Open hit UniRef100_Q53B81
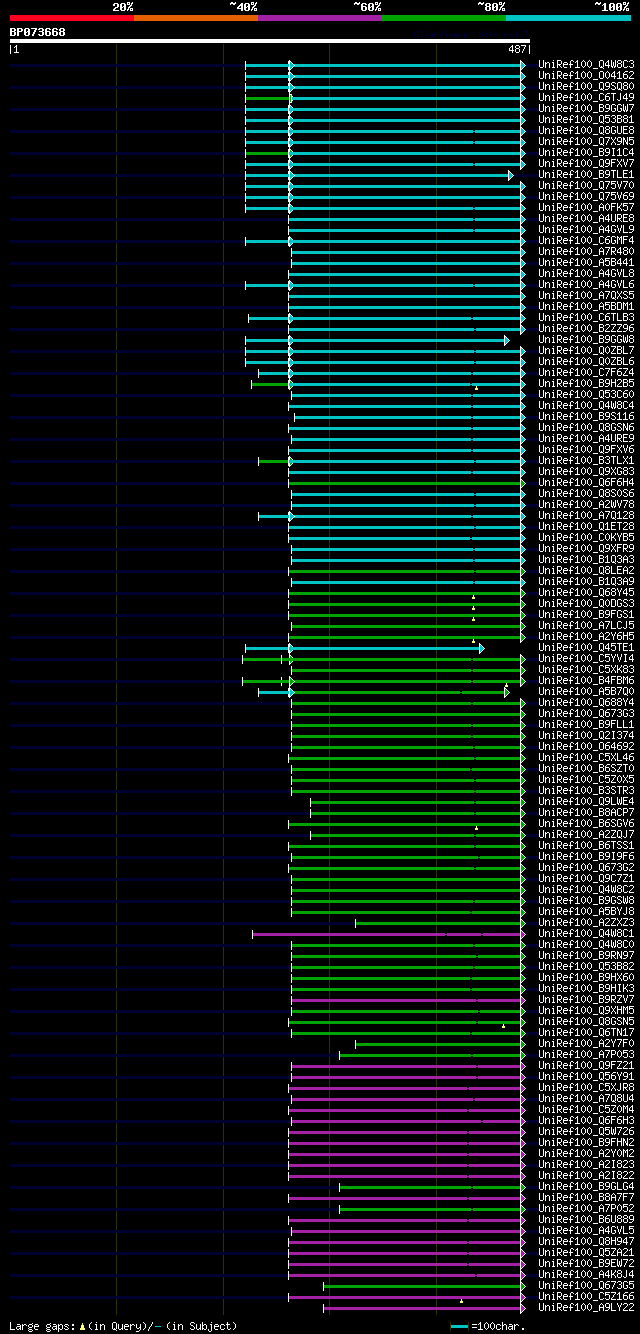Image resolution: width=640 pixels, height=1334 pixels. (x=586, y=119)
